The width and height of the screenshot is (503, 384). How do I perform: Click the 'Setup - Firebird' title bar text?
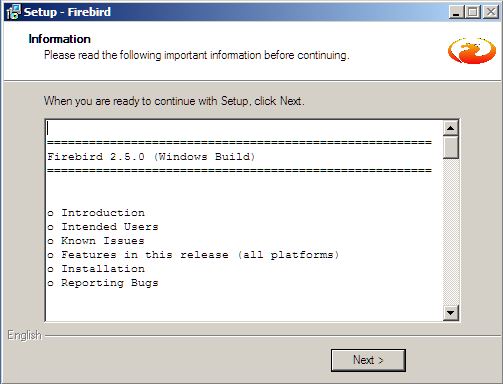pyautogui.click(x=67, y=12)
